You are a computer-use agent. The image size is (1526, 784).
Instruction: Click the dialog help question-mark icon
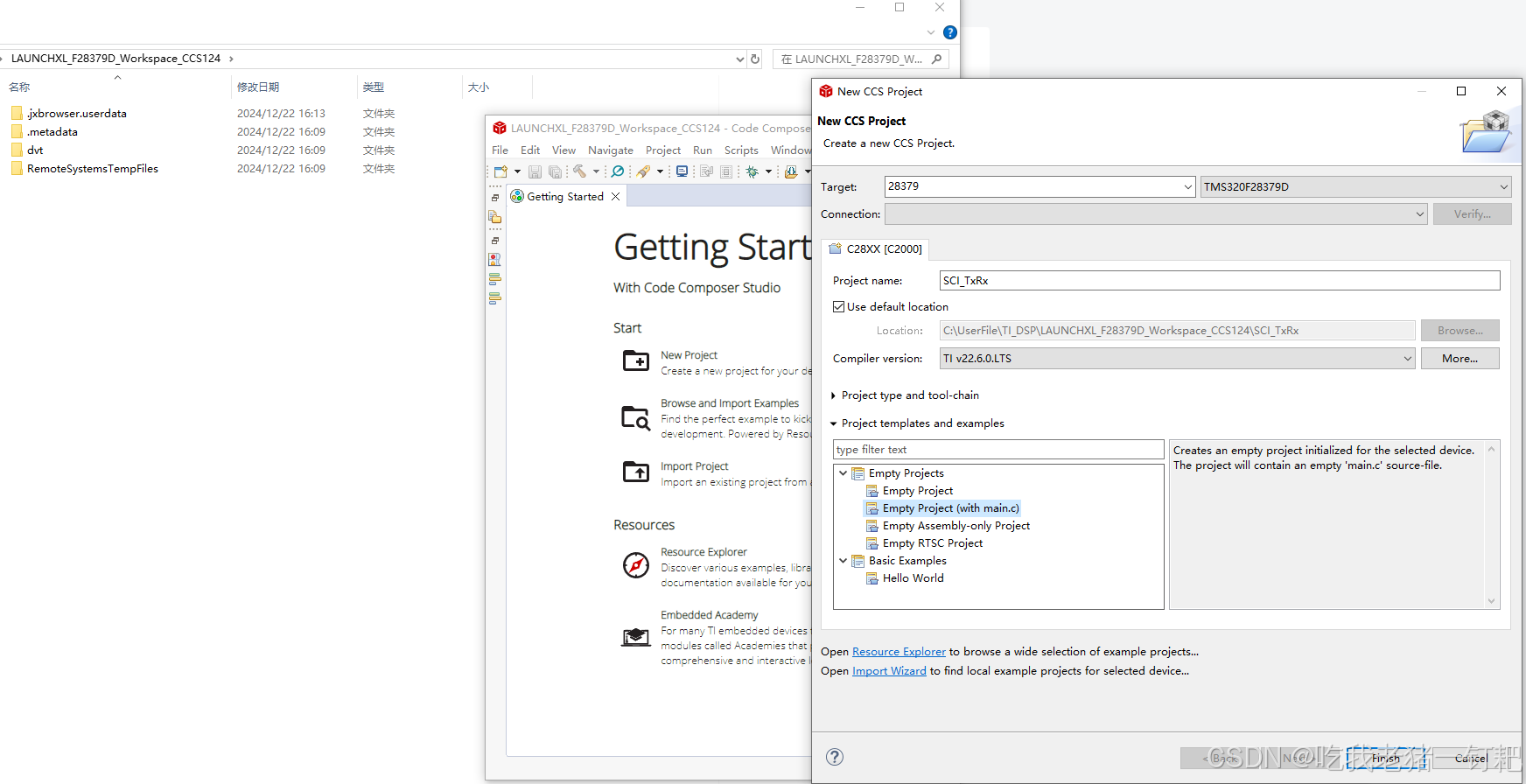835,757
